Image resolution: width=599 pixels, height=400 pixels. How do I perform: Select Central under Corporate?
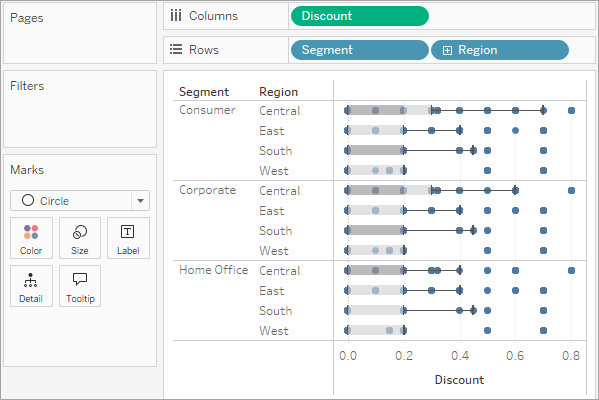(x=280, y=191)
